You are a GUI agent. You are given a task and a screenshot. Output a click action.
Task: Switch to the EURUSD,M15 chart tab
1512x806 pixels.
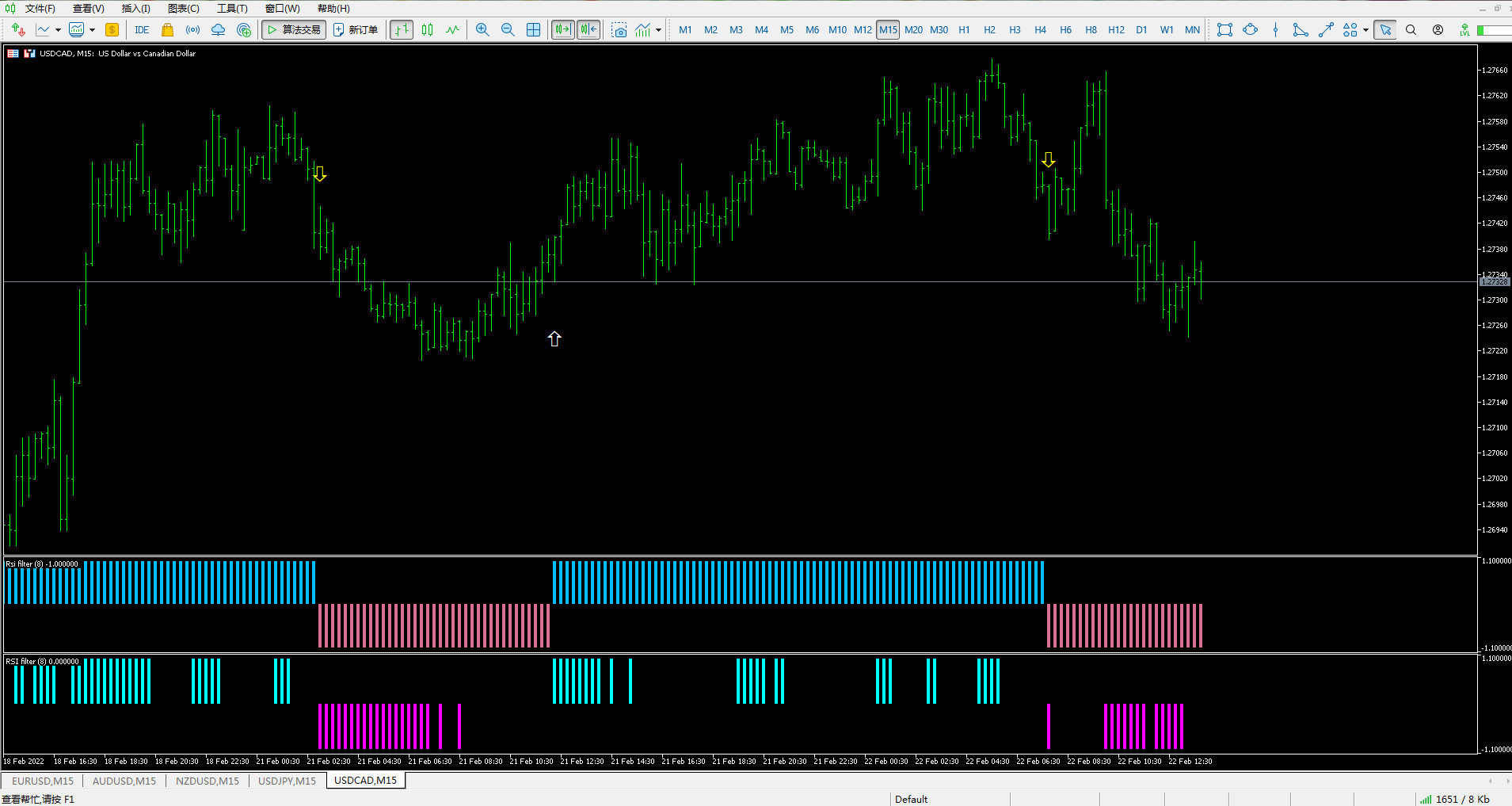click(43, 781)
